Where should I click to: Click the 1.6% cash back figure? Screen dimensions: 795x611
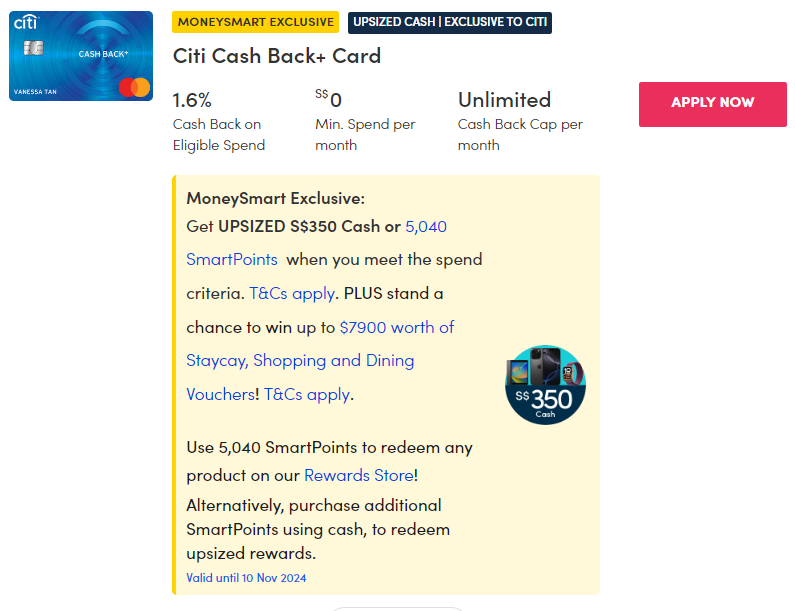(192, 100)
